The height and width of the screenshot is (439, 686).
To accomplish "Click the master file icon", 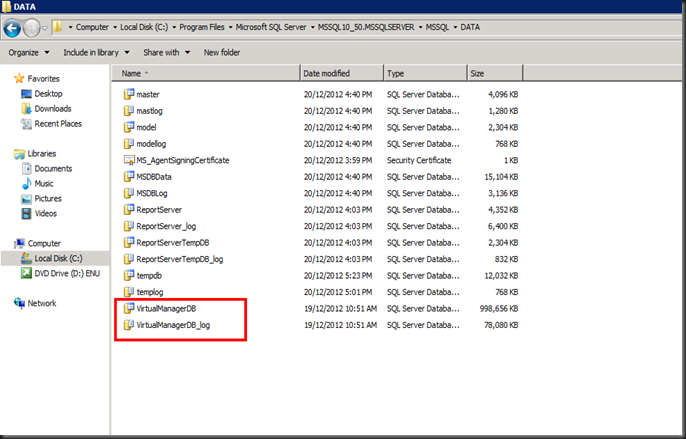I will 129,94.
